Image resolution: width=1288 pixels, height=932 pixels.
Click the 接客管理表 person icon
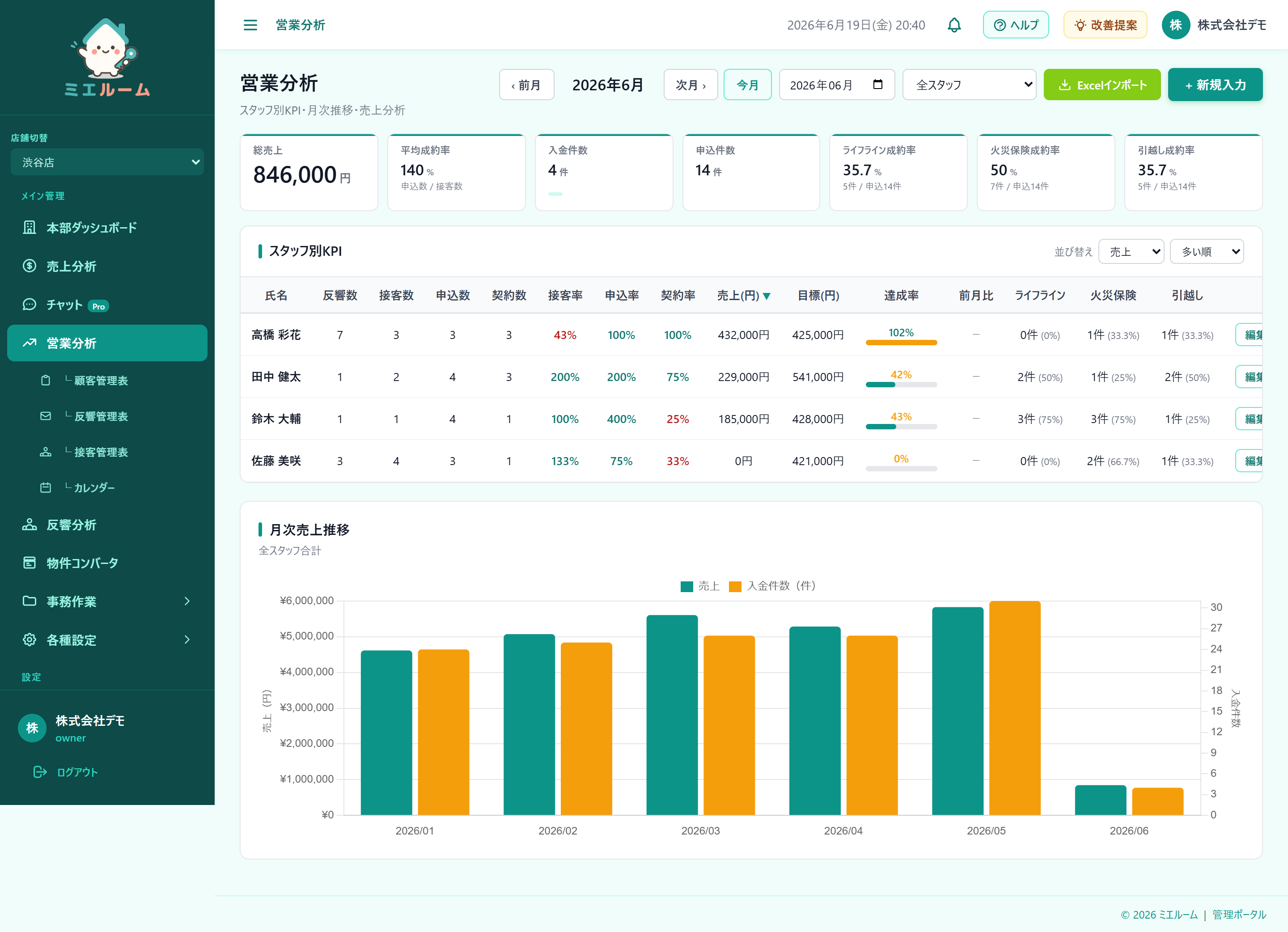[46, 452]
